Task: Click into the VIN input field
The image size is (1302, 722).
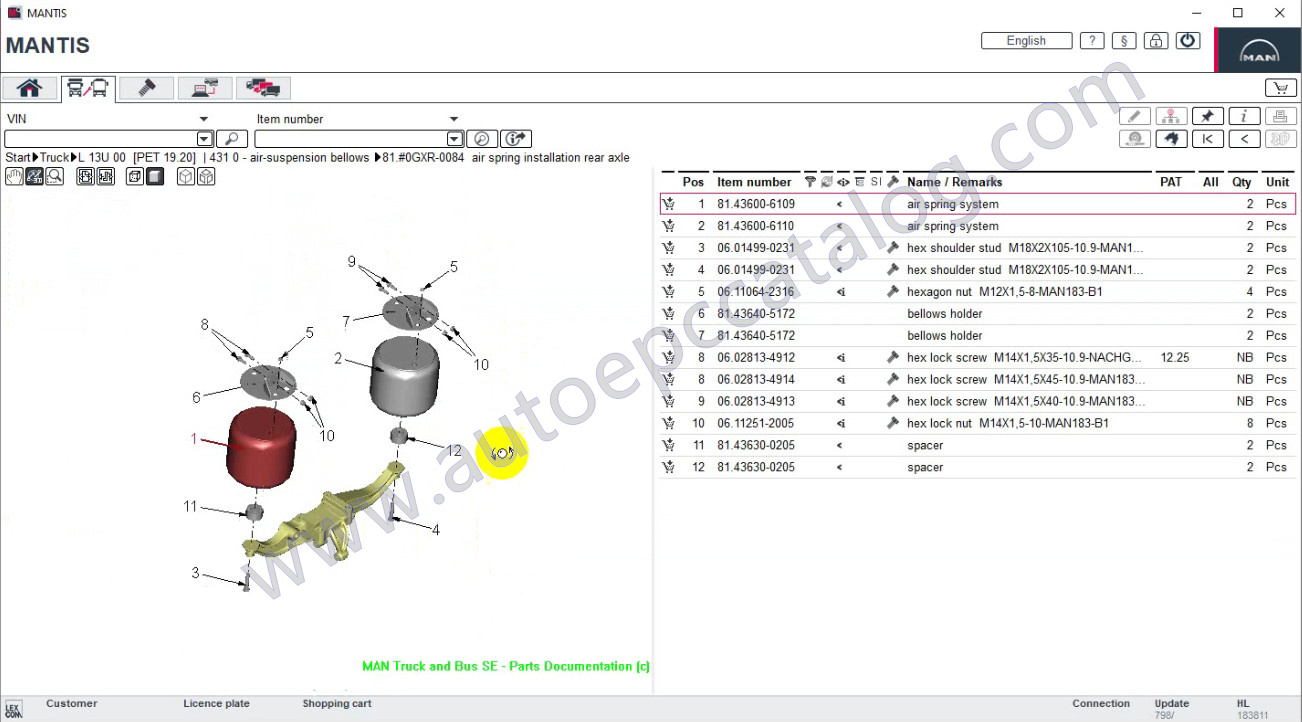Action: pos(100,139)
